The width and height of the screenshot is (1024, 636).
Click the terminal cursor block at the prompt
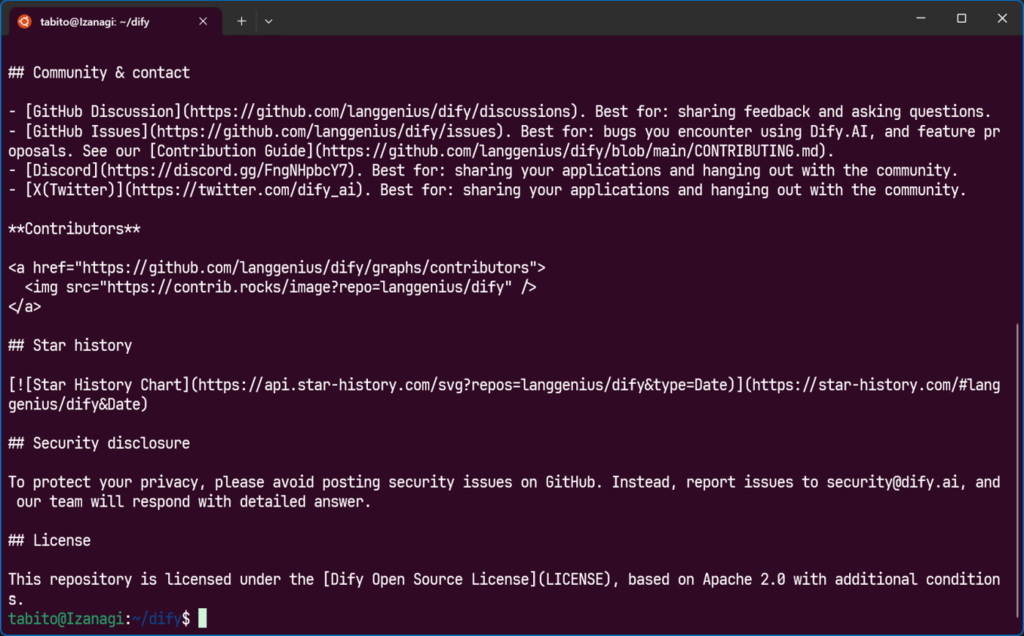point(202,618)
